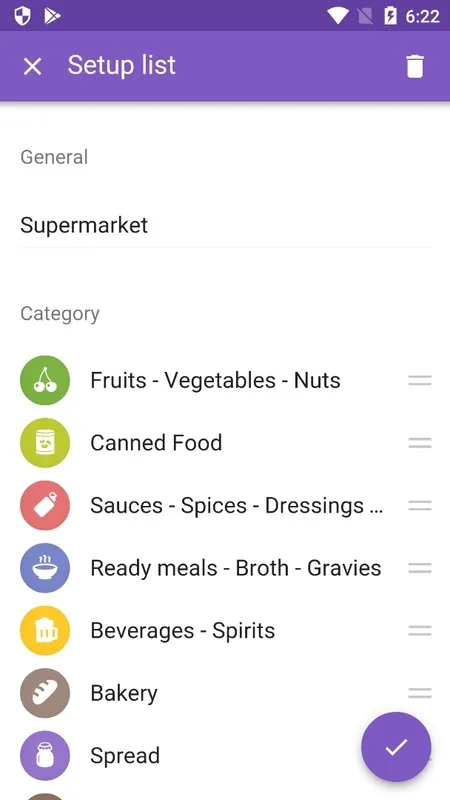This screenshot has width=450, height=800.
Task: Open Beverages - Spirits category text
Action: click(183, 631)
